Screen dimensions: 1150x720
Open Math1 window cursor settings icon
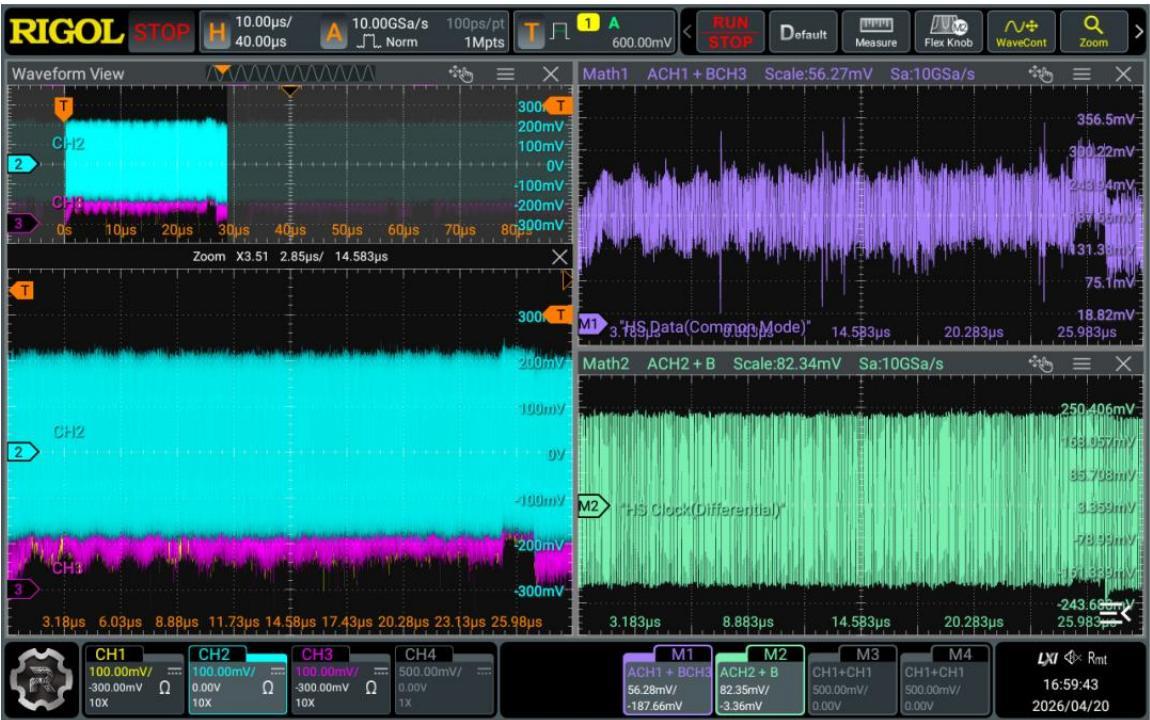click(1040, 73)
